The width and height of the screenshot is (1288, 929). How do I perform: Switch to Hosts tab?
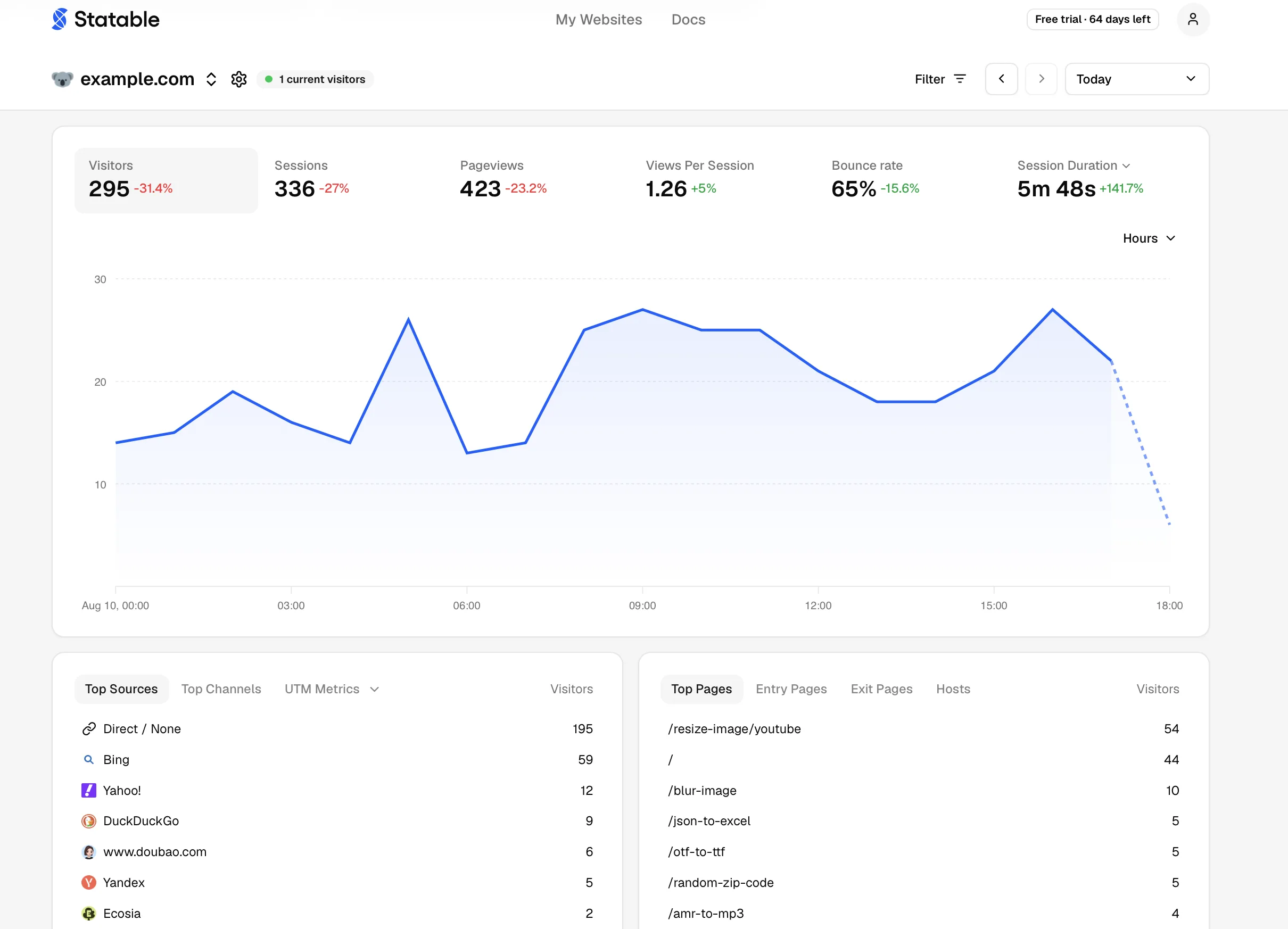[953, 689]
